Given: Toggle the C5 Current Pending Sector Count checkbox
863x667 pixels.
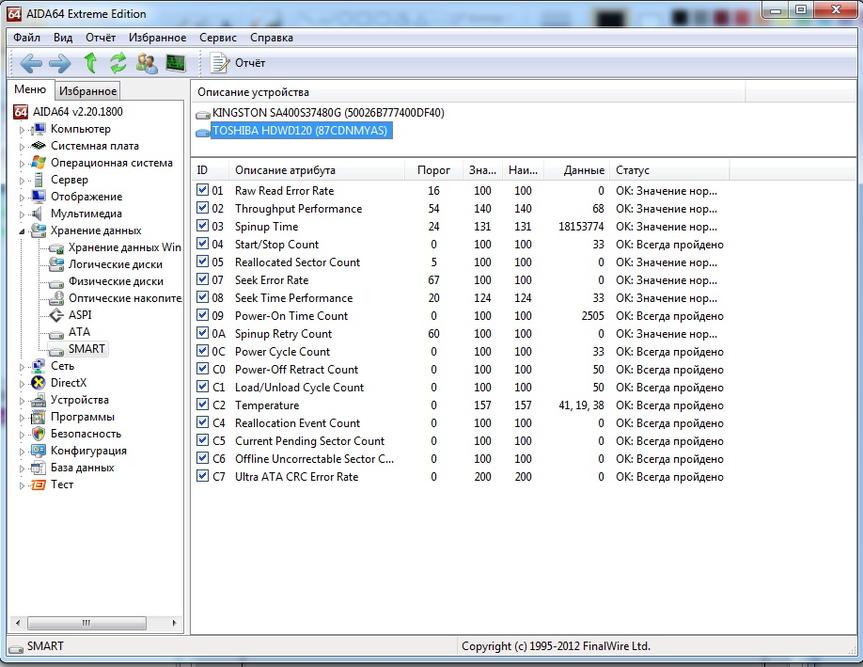Looking at the screenshot, I should [x=203, y=440].
